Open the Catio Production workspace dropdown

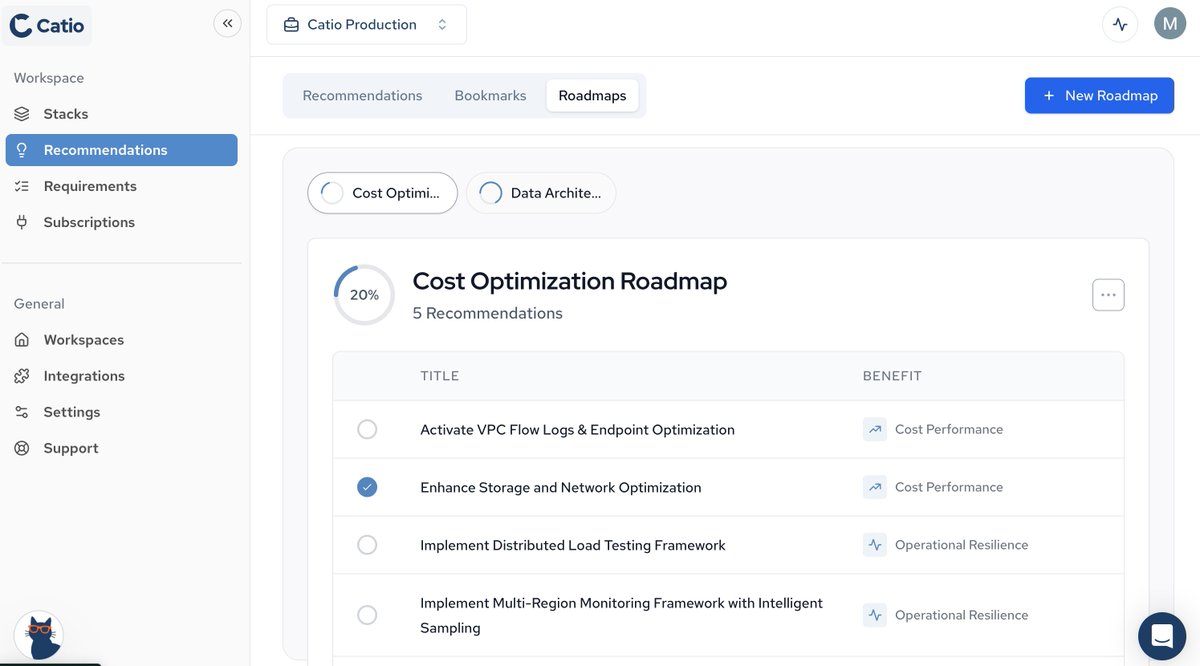366,25
